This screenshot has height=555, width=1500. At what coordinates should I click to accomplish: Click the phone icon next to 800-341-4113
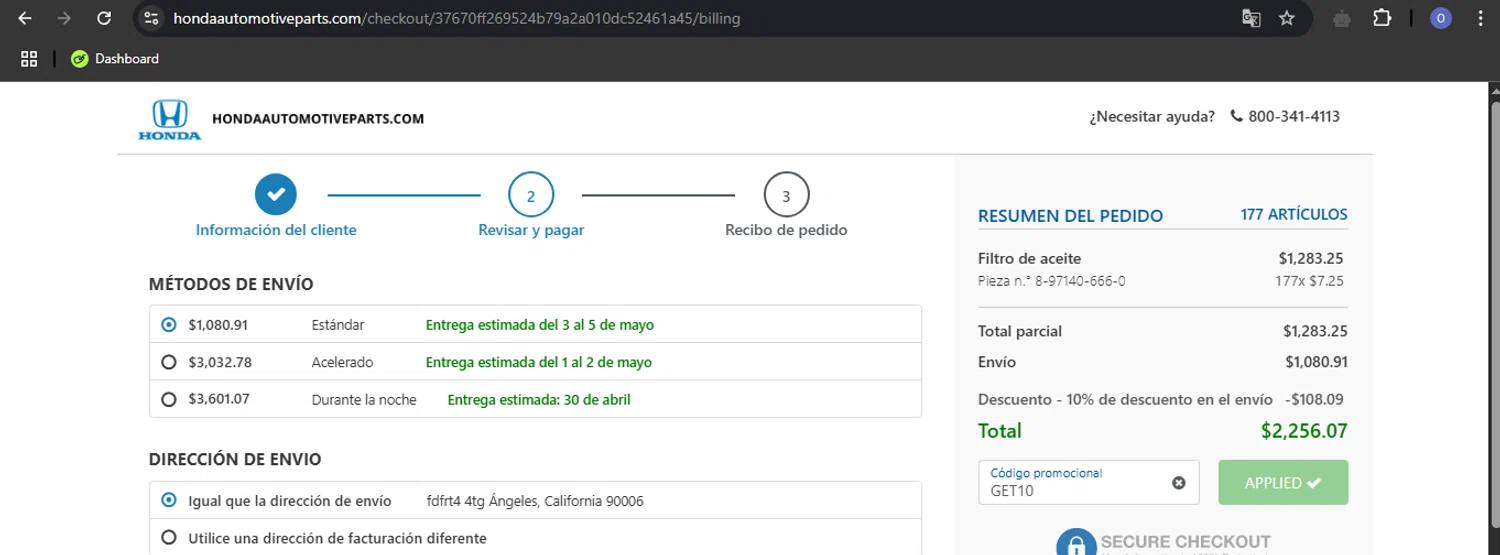[x=1237, y=116]
